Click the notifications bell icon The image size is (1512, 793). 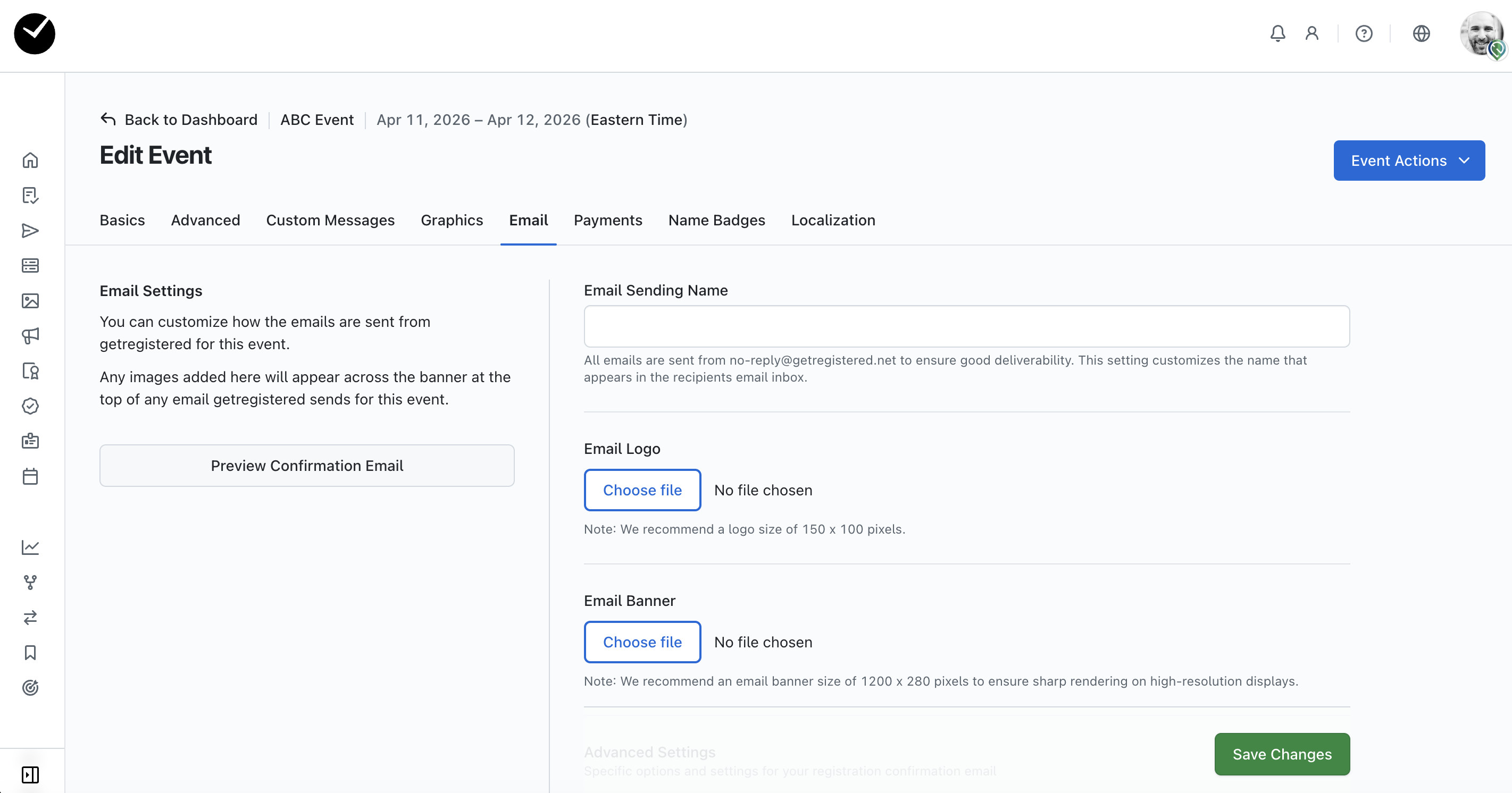point(1277,33)
